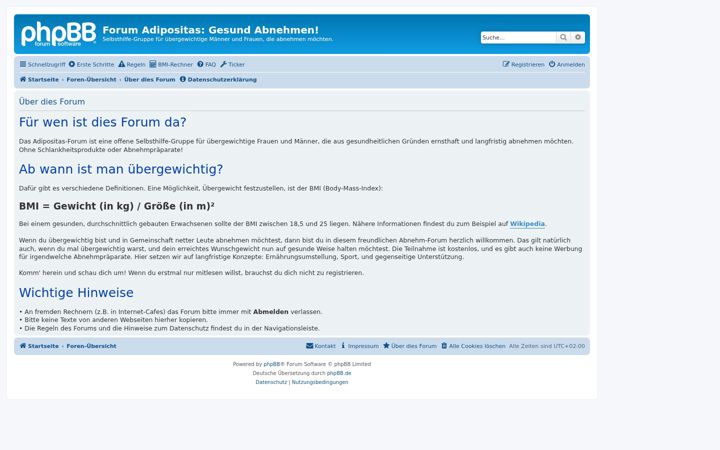The image size is (720, 450).
Task: Open the phpBB.de translation link
Action: point(339,373)
